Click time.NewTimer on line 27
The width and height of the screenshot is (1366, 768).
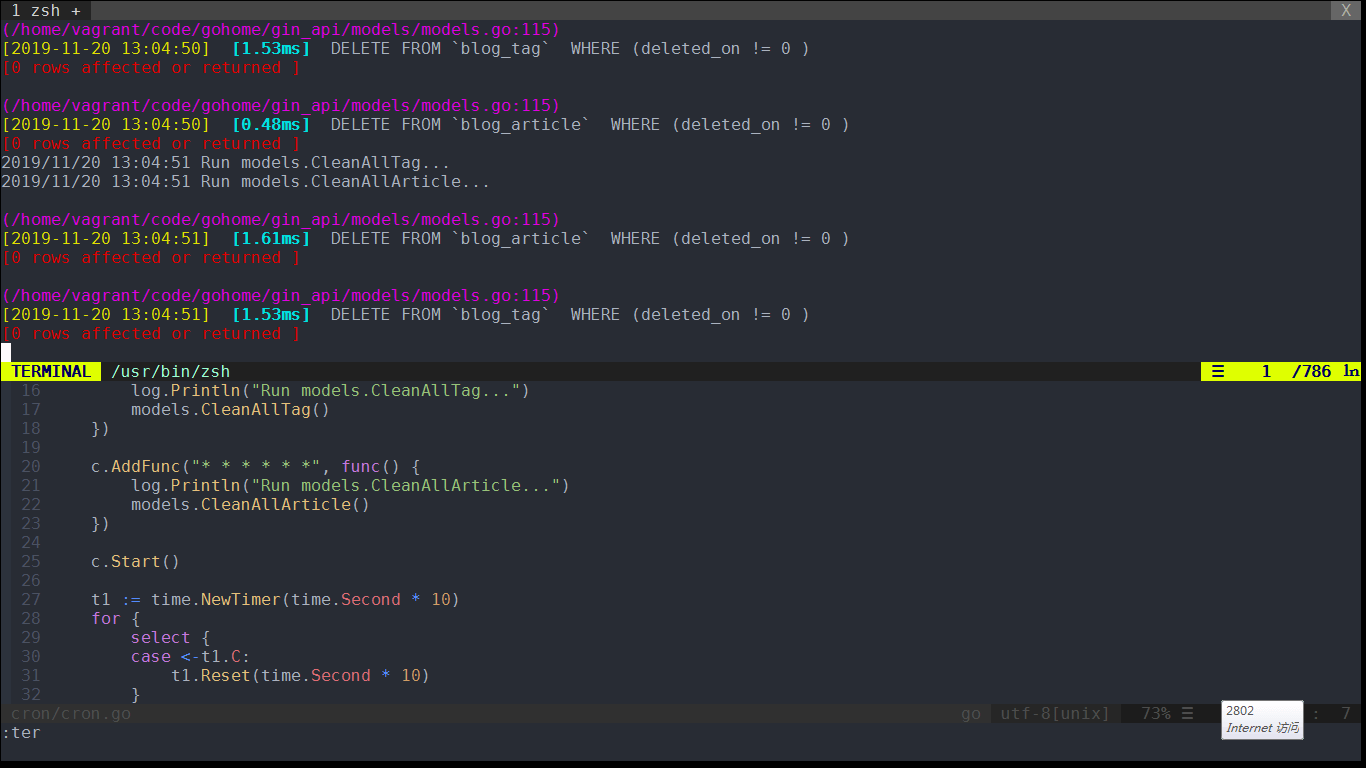216,600
